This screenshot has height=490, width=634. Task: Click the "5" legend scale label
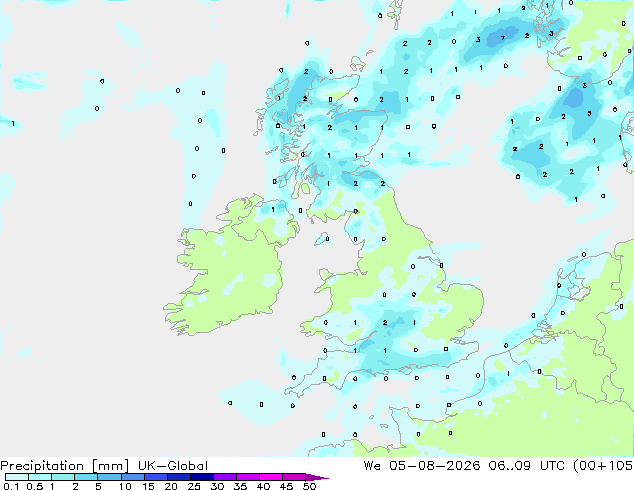pos(98,486)
